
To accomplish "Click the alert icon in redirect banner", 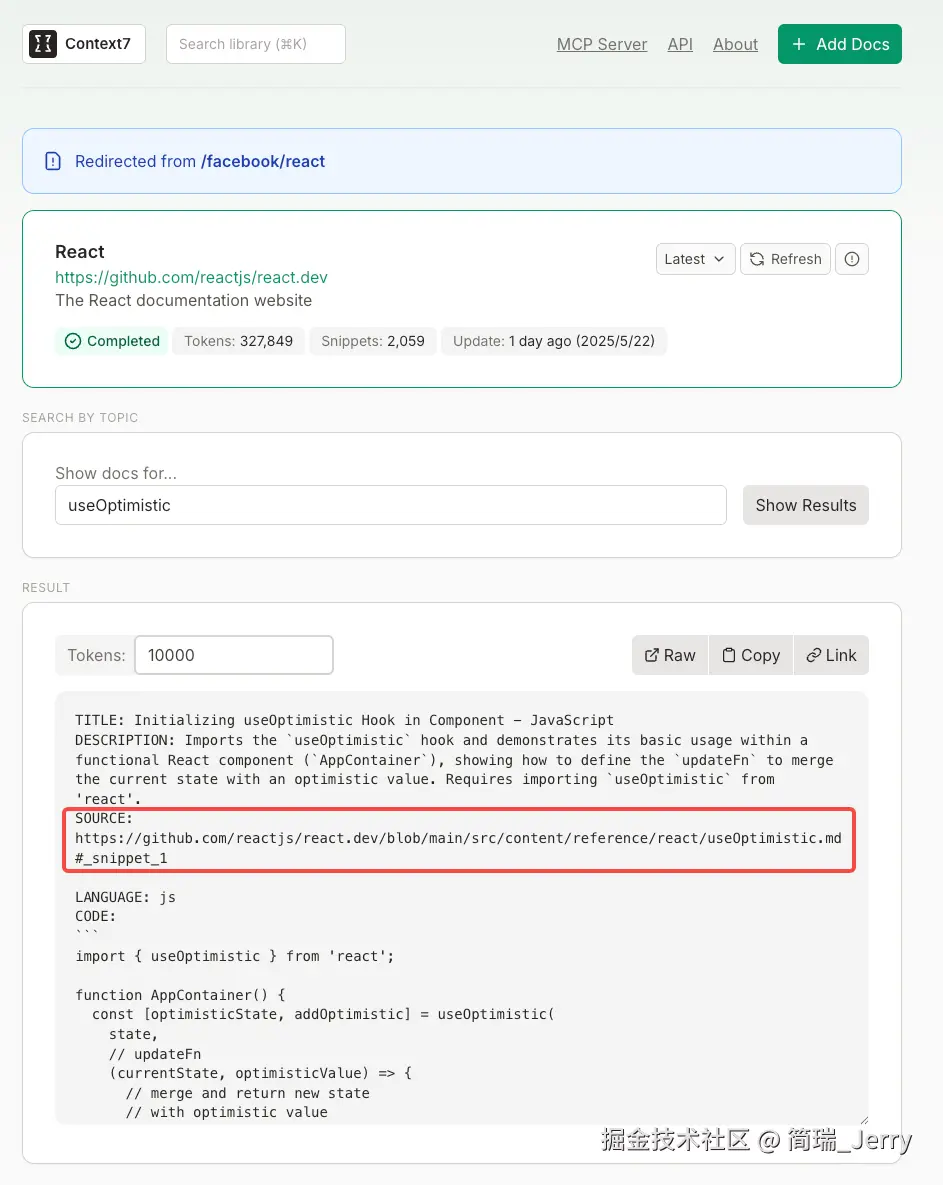I will click(53, 161).
